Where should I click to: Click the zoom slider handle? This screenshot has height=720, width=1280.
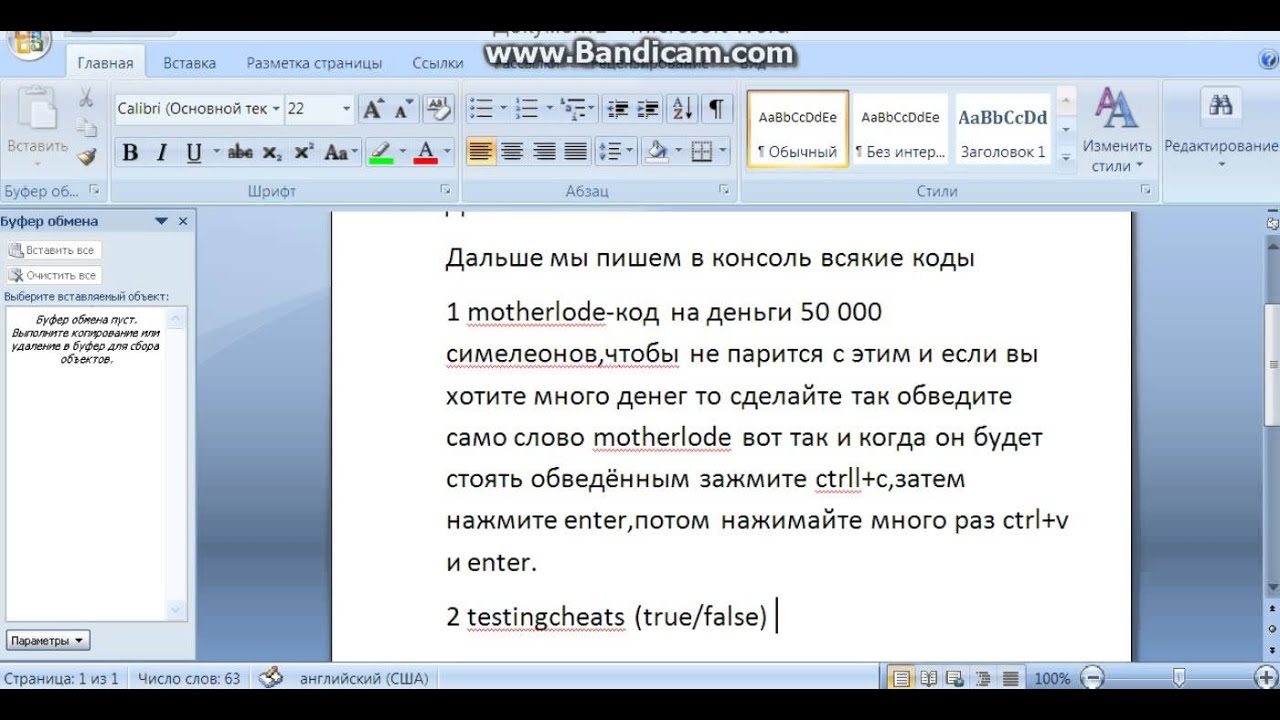[x=1179, y=678]
